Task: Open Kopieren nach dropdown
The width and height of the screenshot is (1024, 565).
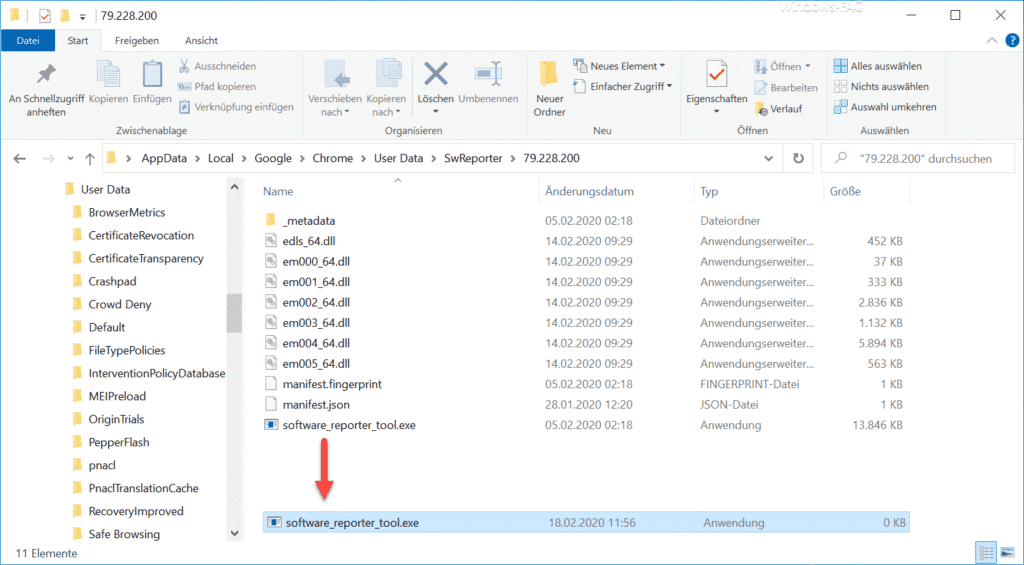Action: pyautogui.click(x=386, y=105)
